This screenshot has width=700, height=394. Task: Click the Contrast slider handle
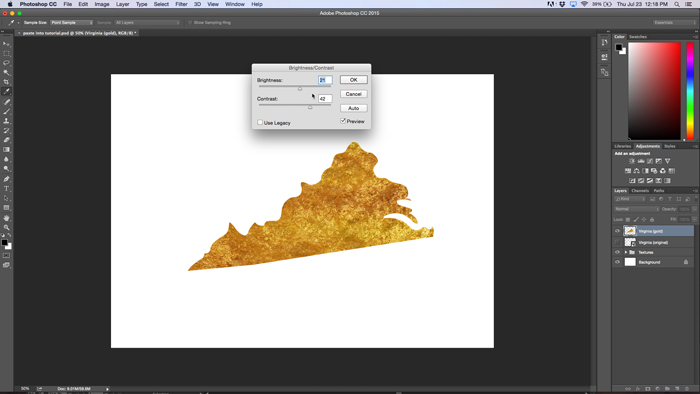pyautogui.click(x=310, y=107)
